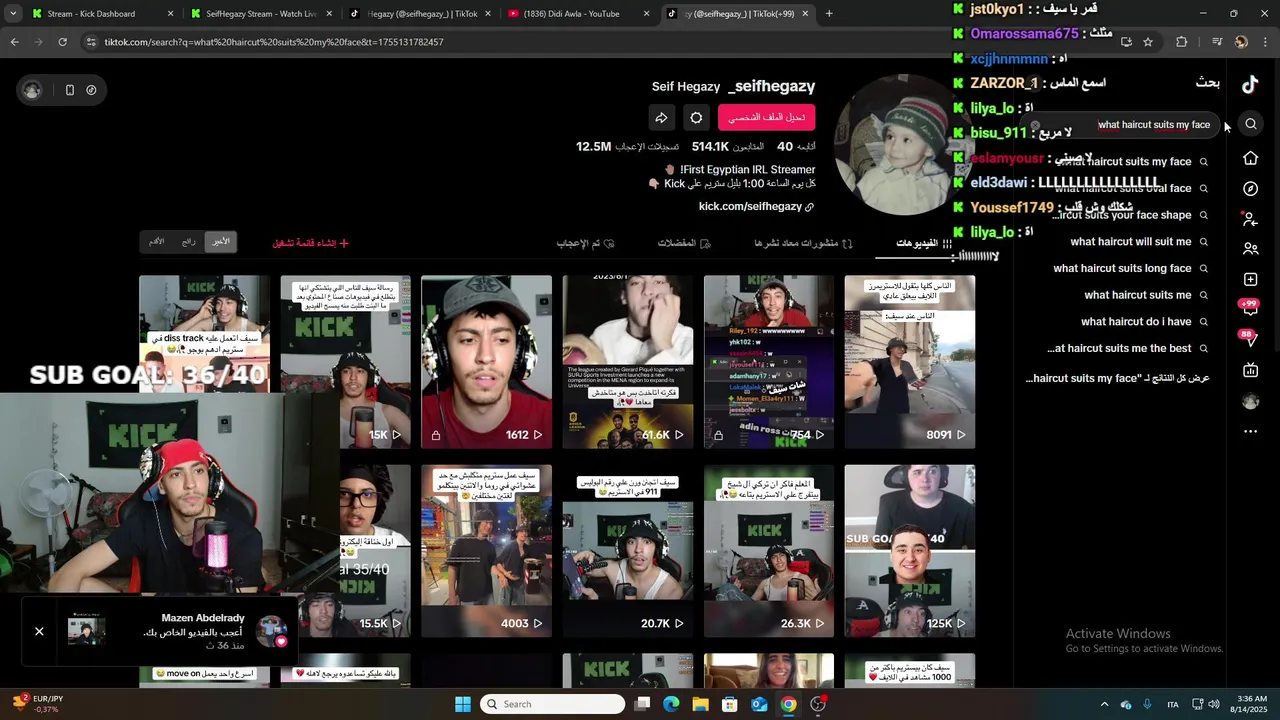The height and width of the screenshot is (720, 1280).
Task: Open video thumbnail with 61.6K views
Action: (x=627, y=362)
